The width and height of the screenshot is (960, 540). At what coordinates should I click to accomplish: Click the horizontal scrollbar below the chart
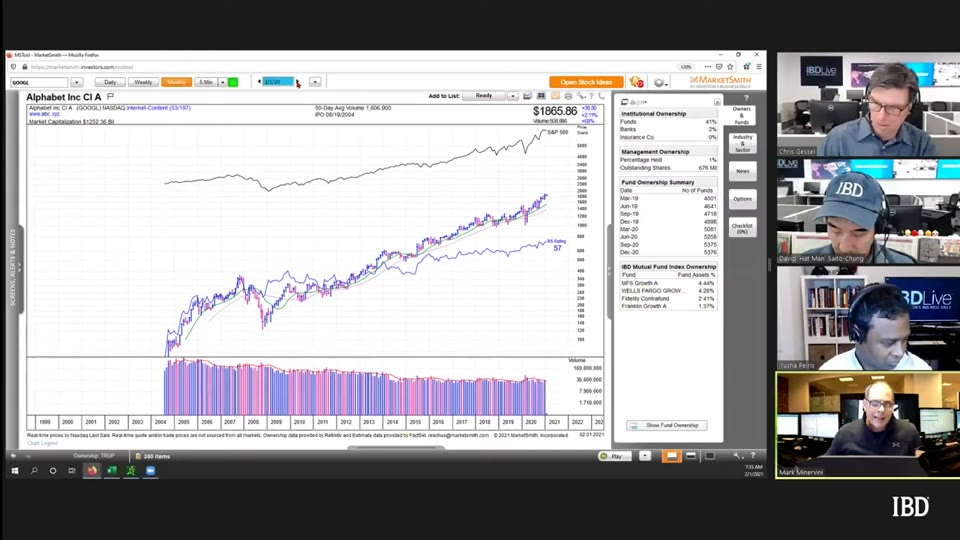[x=396, y=448]
